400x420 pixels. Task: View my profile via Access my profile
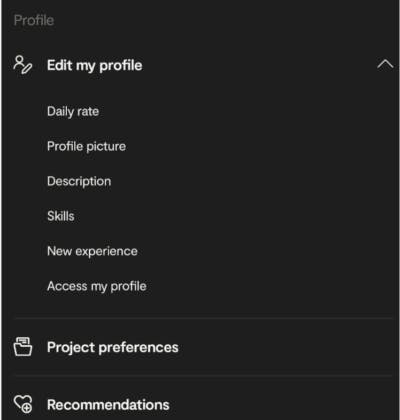click(x=97, y=286)
